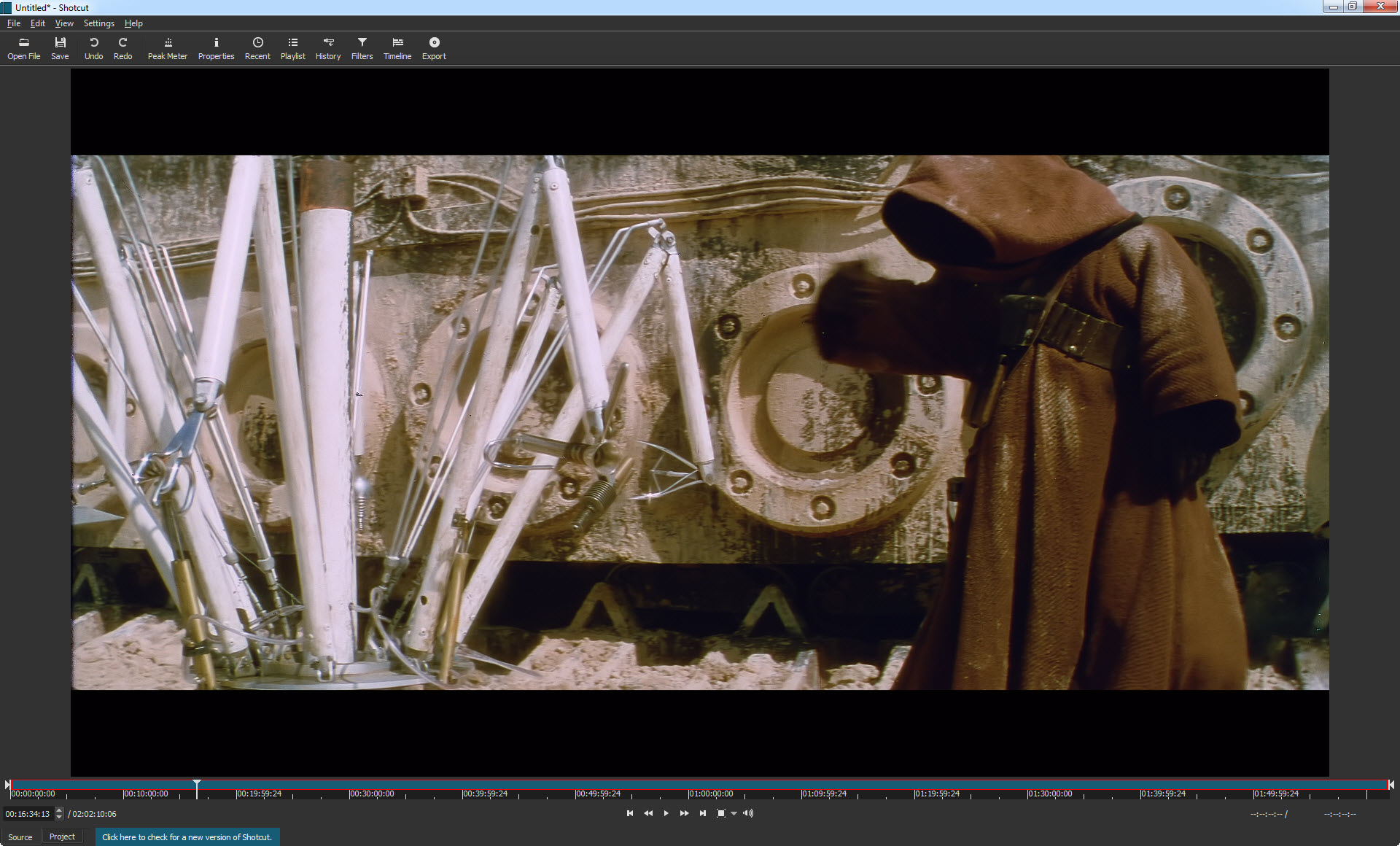Open the Edit menu

tap(38, 23)
